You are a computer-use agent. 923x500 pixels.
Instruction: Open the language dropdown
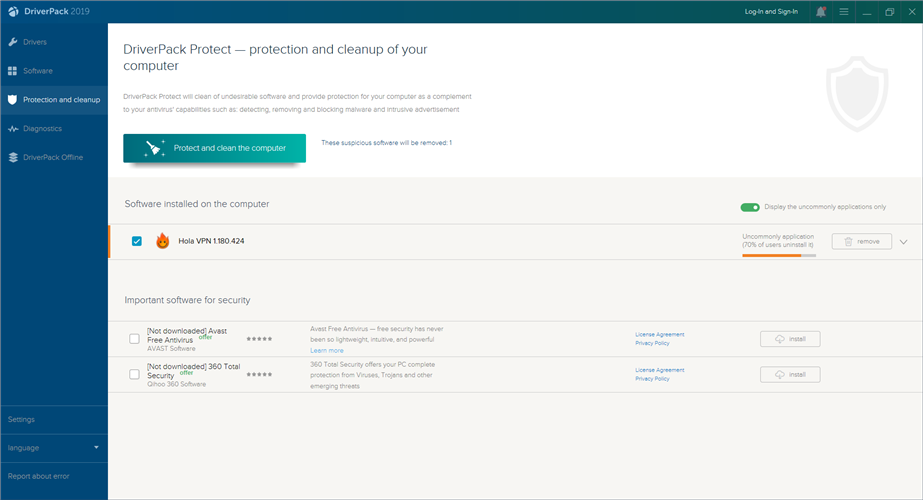[x=53, y=447]
